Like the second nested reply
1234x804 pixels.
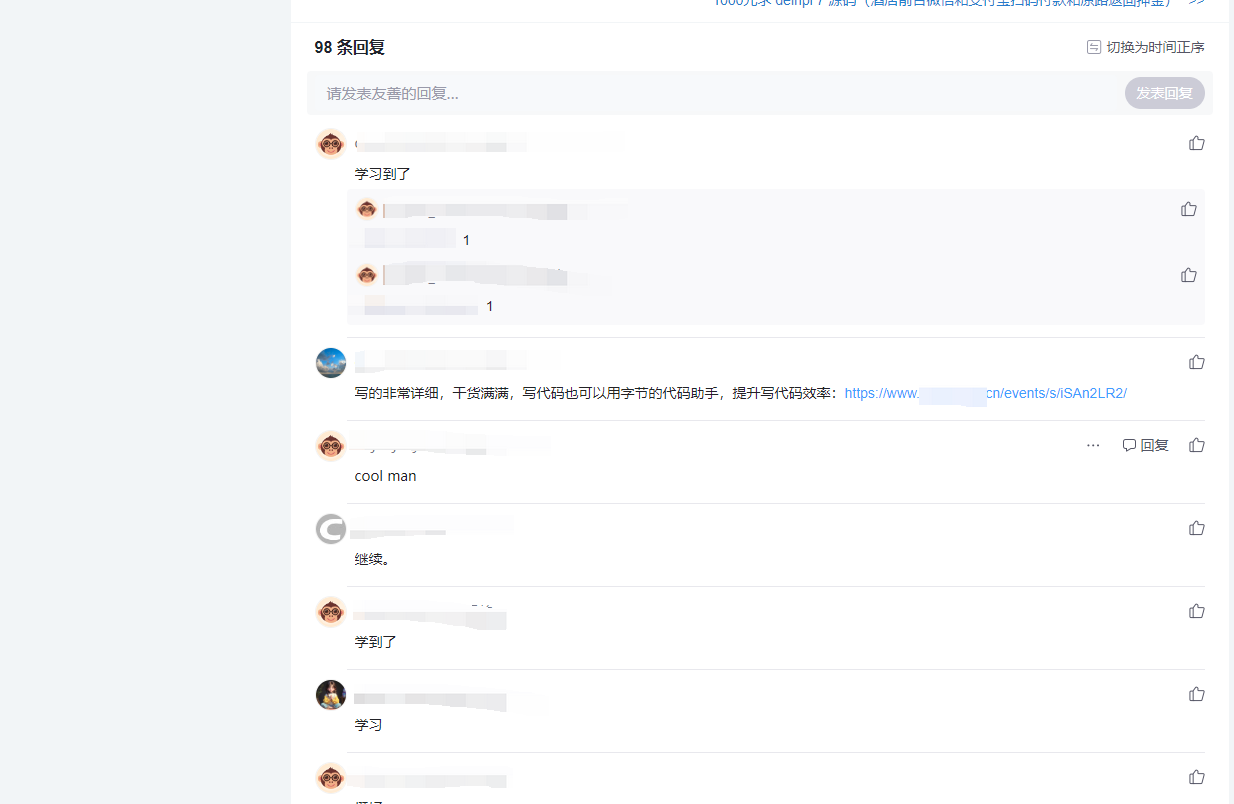click(x=1188, y=275)
